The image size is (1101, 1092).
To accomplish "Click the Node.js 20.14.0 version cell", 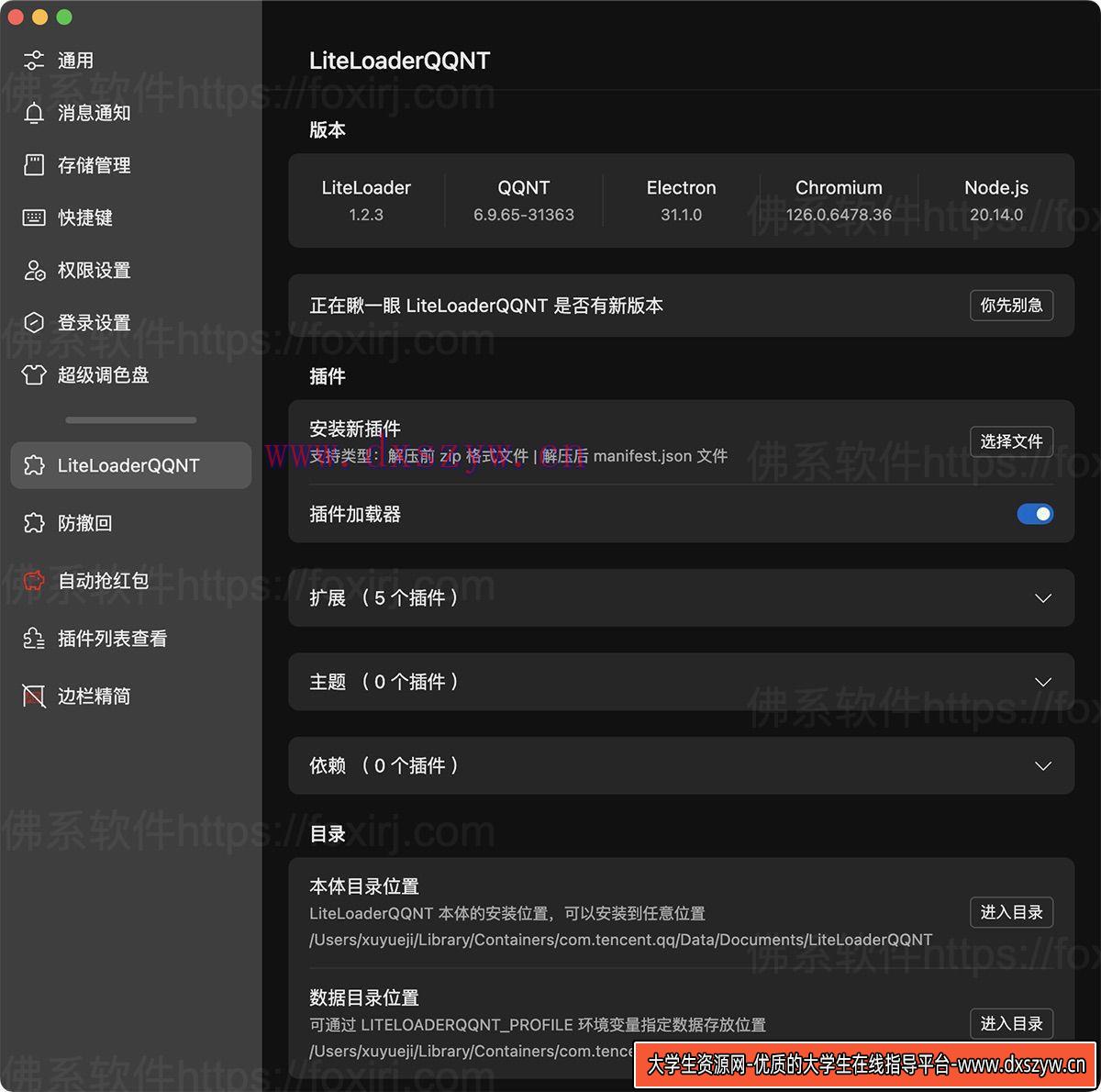I will [x=996, y=200].
